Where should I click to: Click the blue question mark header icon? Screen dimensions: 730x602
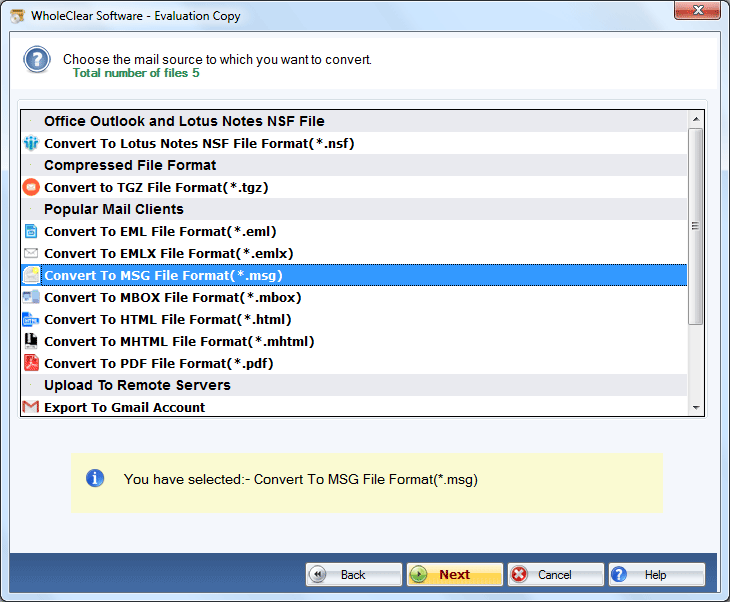tap(37, 60)
